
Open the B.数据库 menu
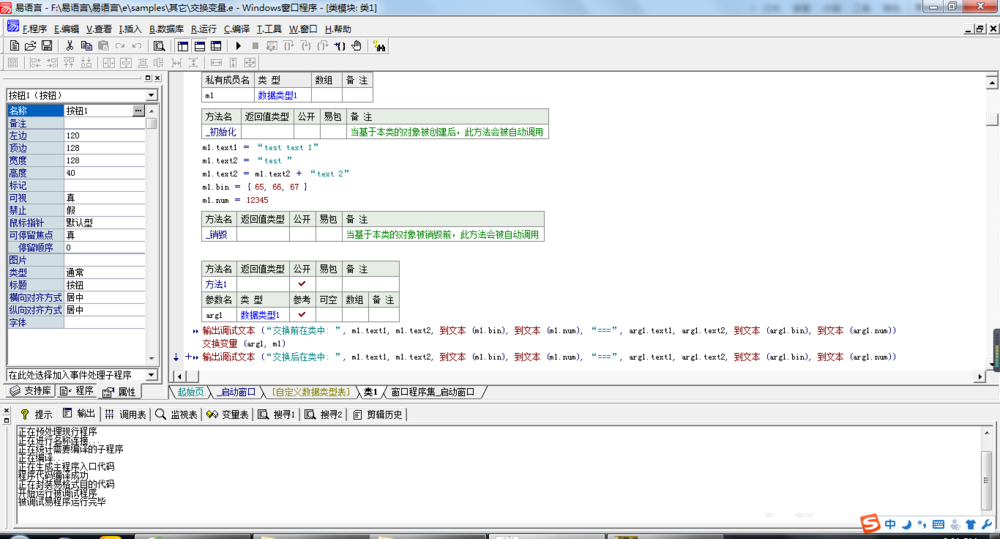(166, 29)
